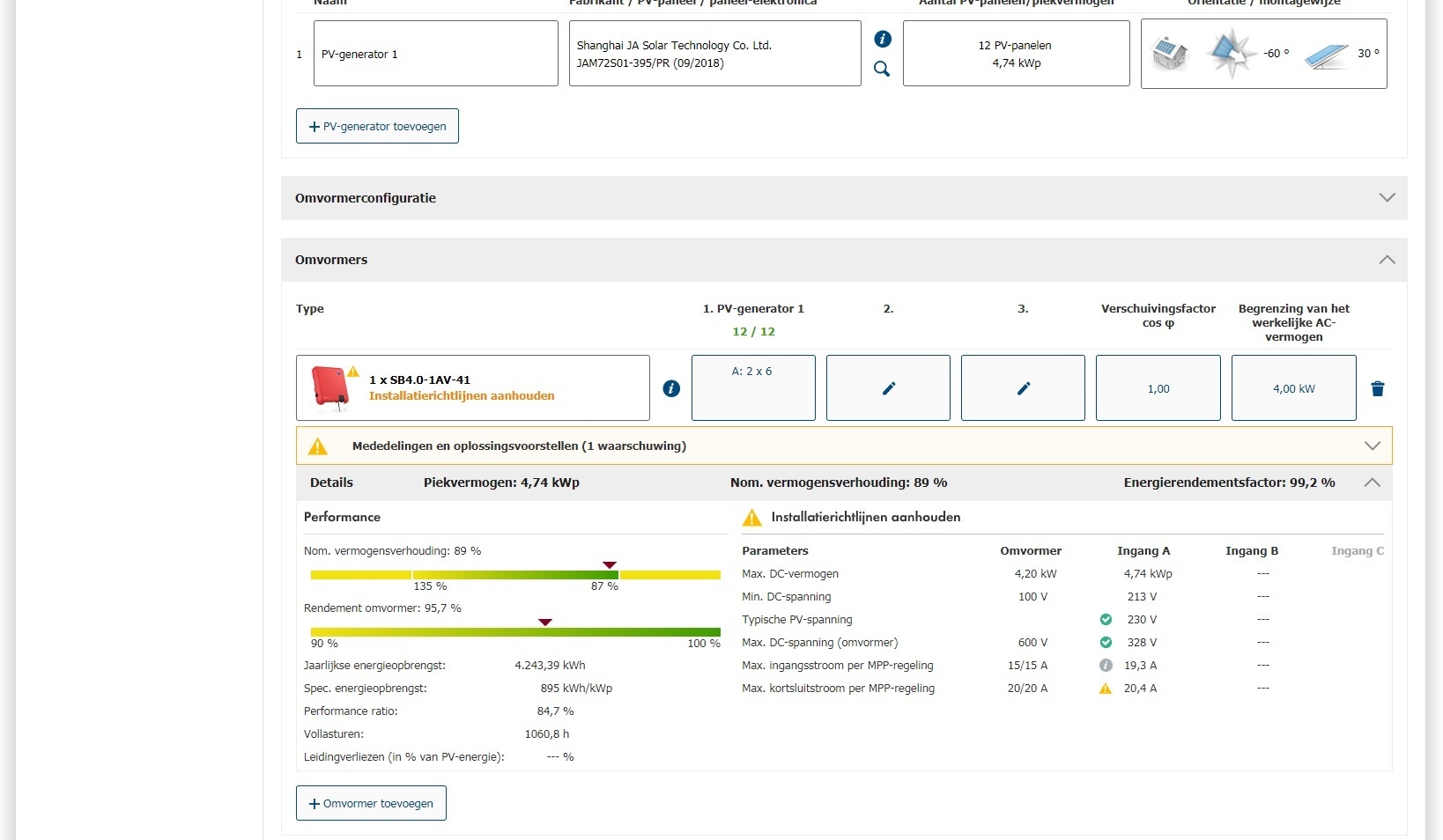Click the cos φ value 1,00 box

[1158, 388]
